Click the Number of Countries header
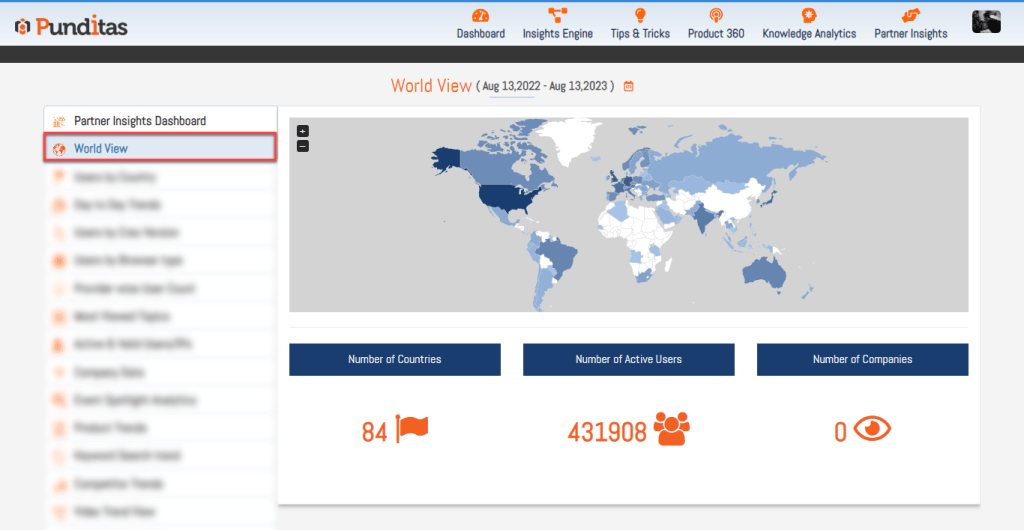 click(394, 360)
